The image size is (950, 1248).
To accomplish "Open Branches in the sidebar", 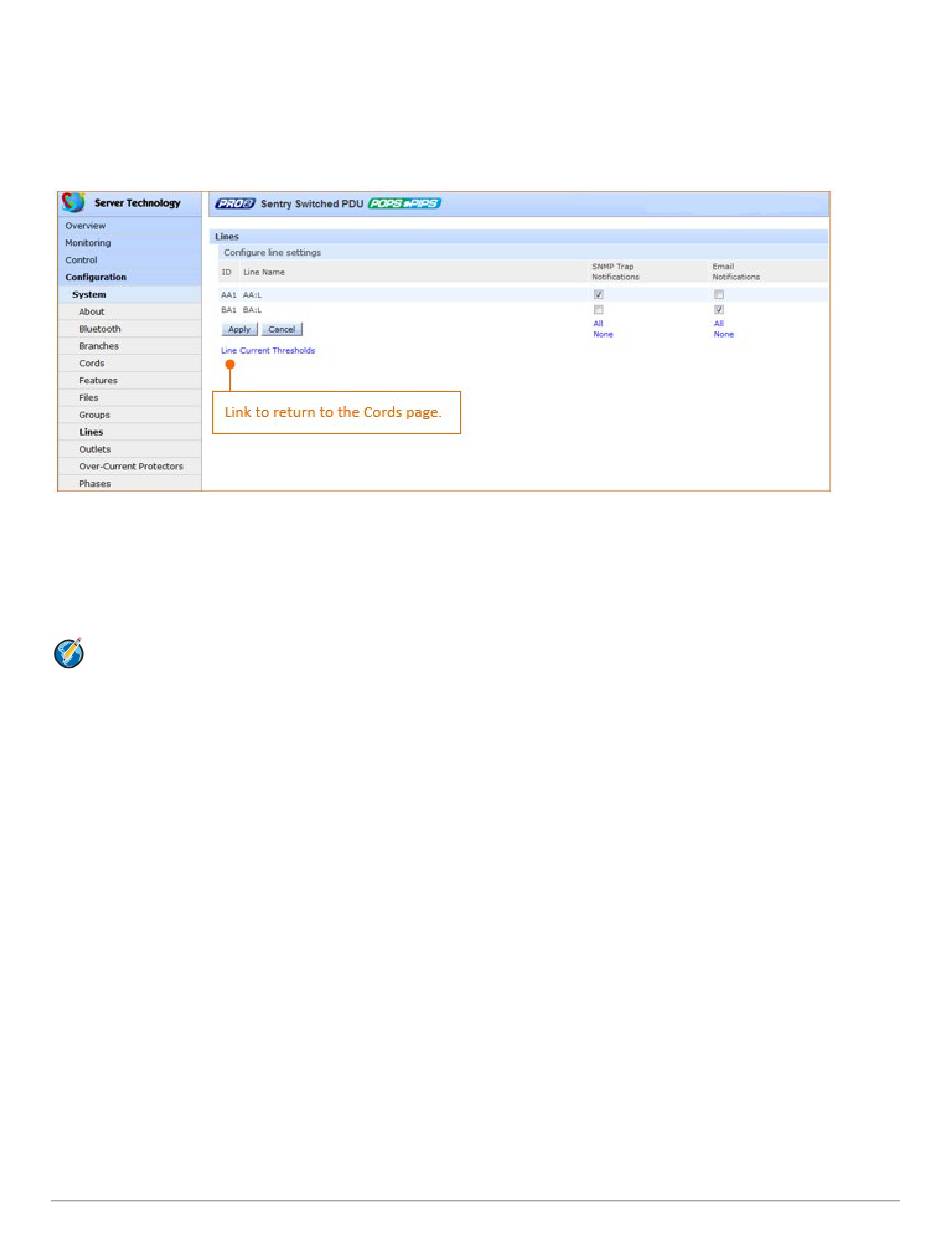I will click(99, 346).
